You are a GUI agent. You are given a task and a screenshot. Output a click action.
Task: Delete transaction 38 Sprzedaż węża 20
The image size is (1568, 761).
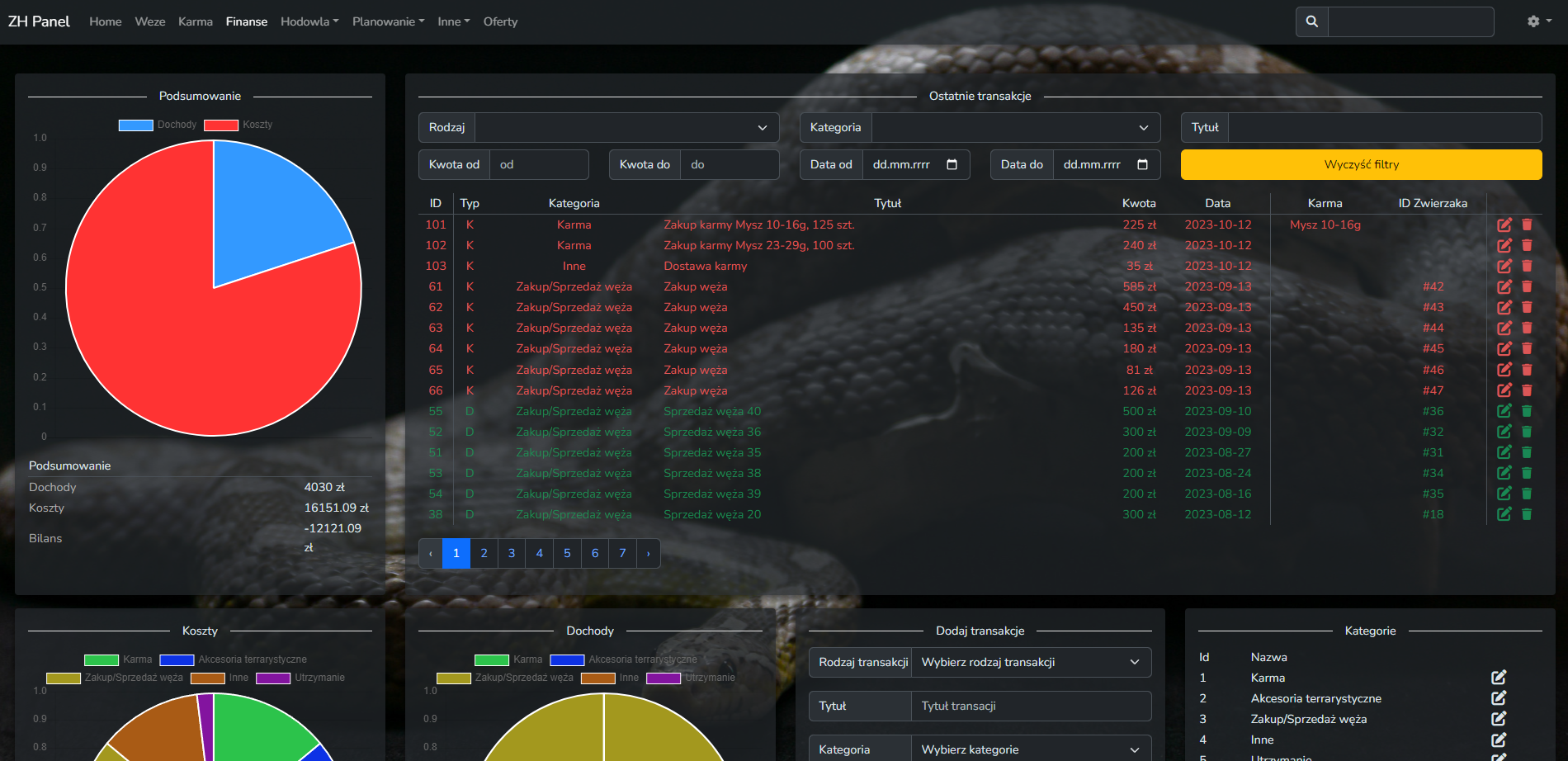pos(1527,514)
